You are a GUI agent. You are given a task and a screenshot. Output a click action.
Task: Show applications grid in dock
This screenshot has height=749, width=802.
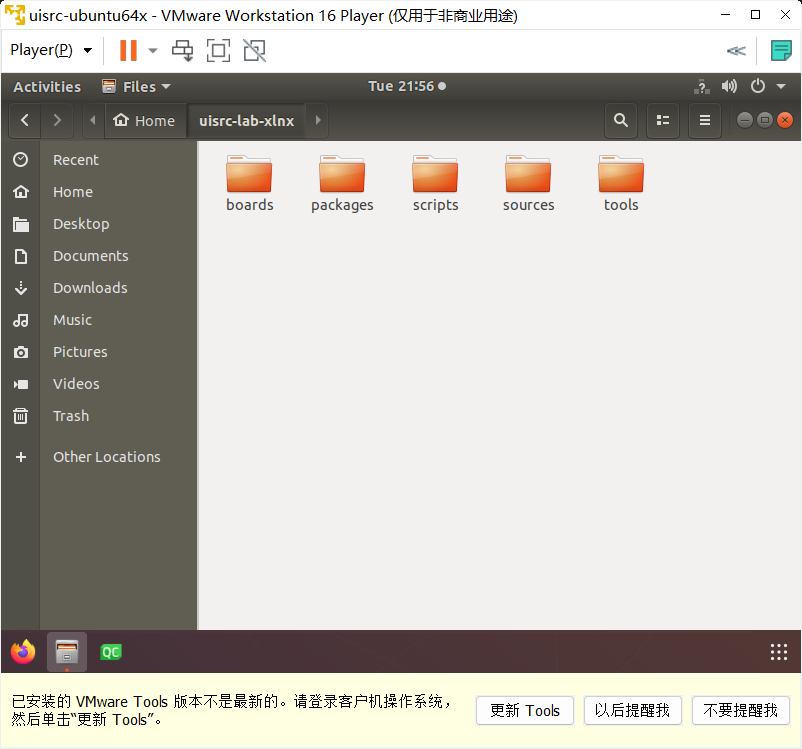(x=779, y=652)
